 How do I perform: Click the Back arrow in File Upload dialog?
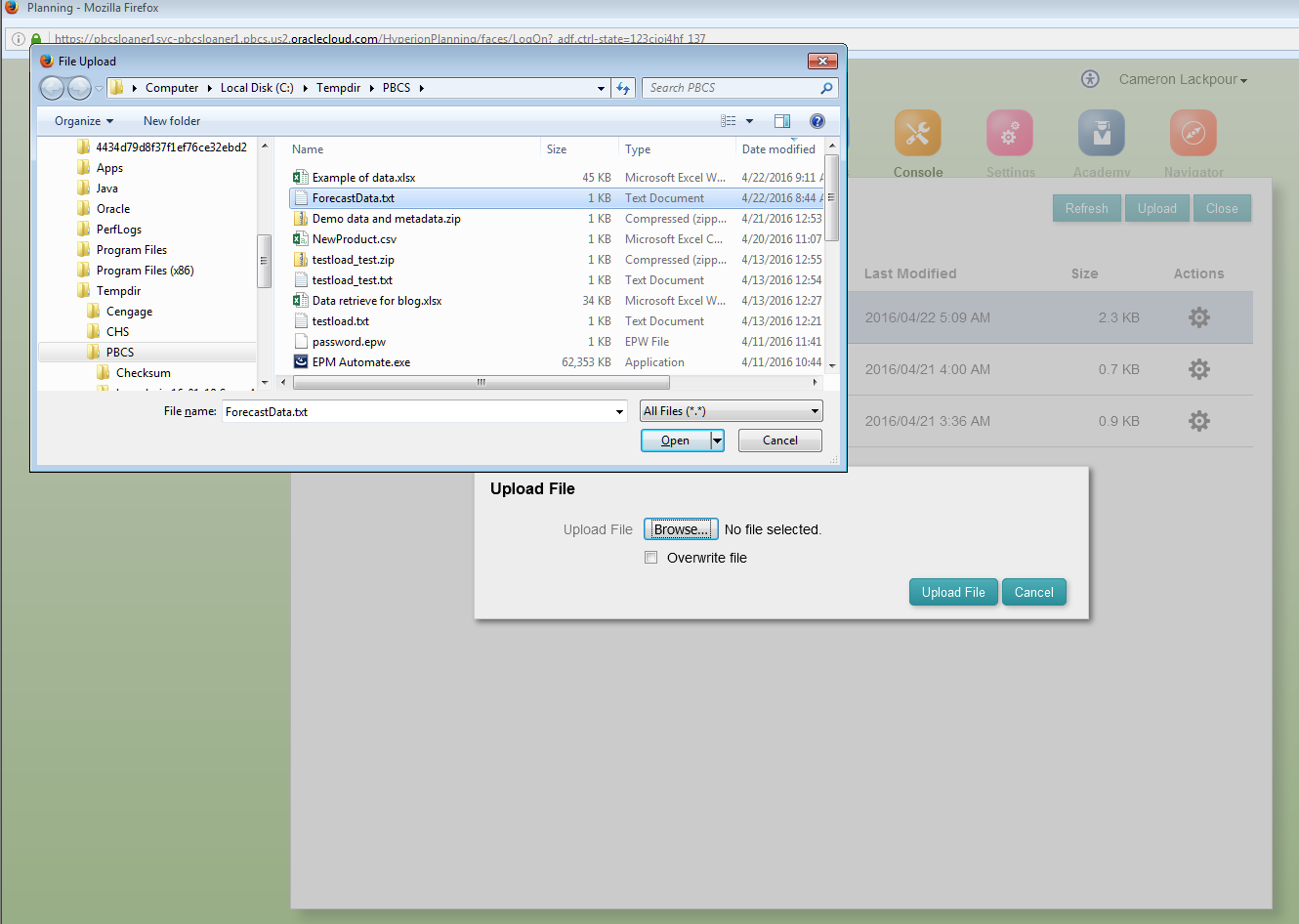[x=52, y=88]
